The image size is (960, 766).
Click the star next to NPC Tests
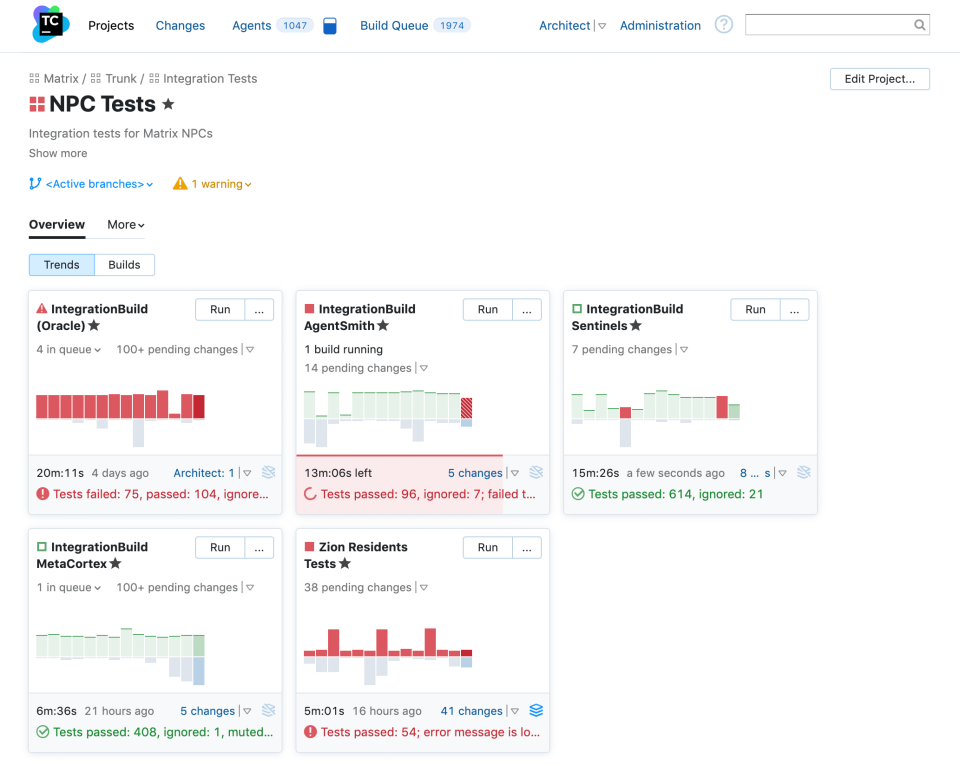click(168, 104)
